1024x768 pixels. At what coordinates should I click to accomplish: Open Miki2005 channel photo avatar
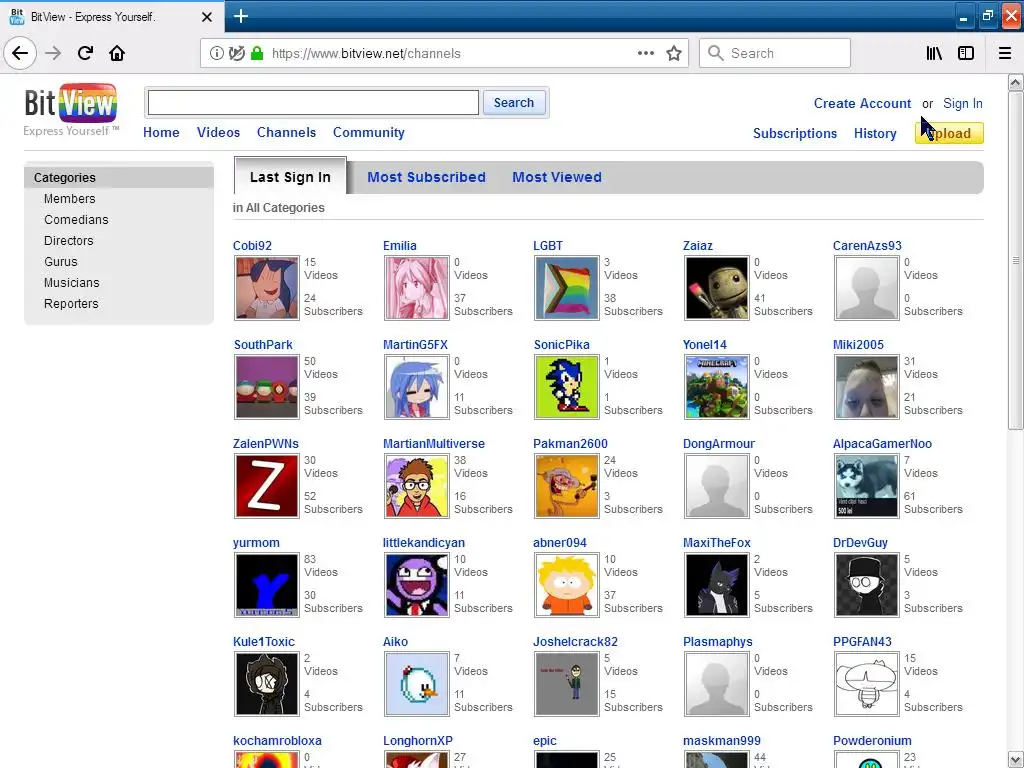click(x=867, y=387)
